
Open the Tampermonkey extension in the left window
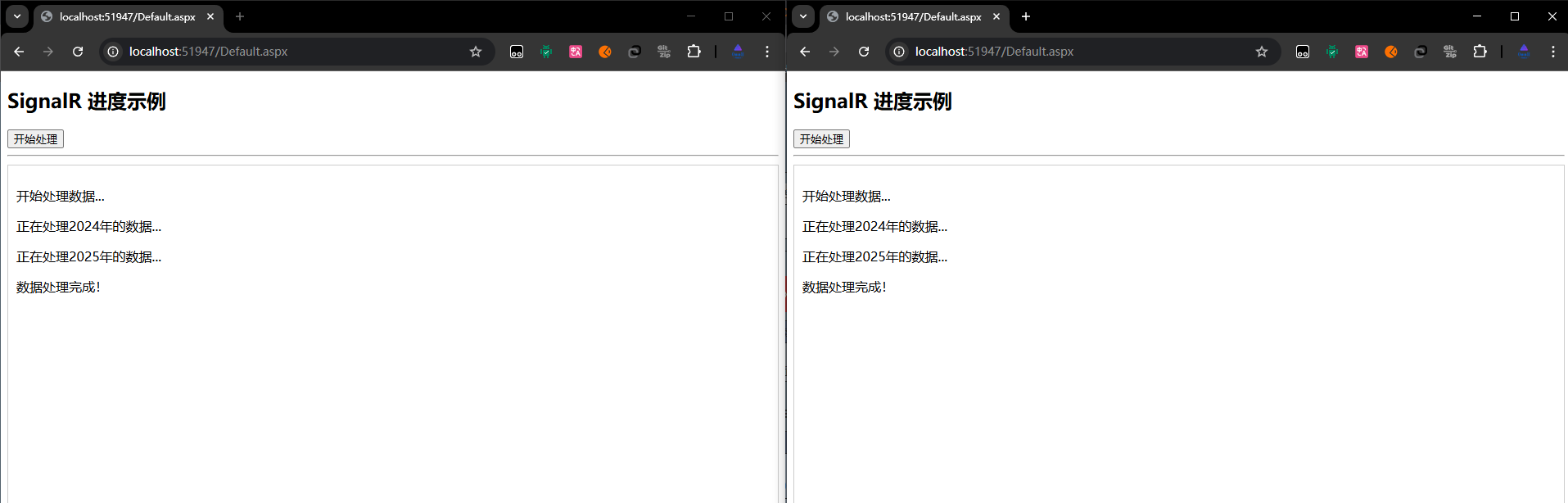[517, 52]
